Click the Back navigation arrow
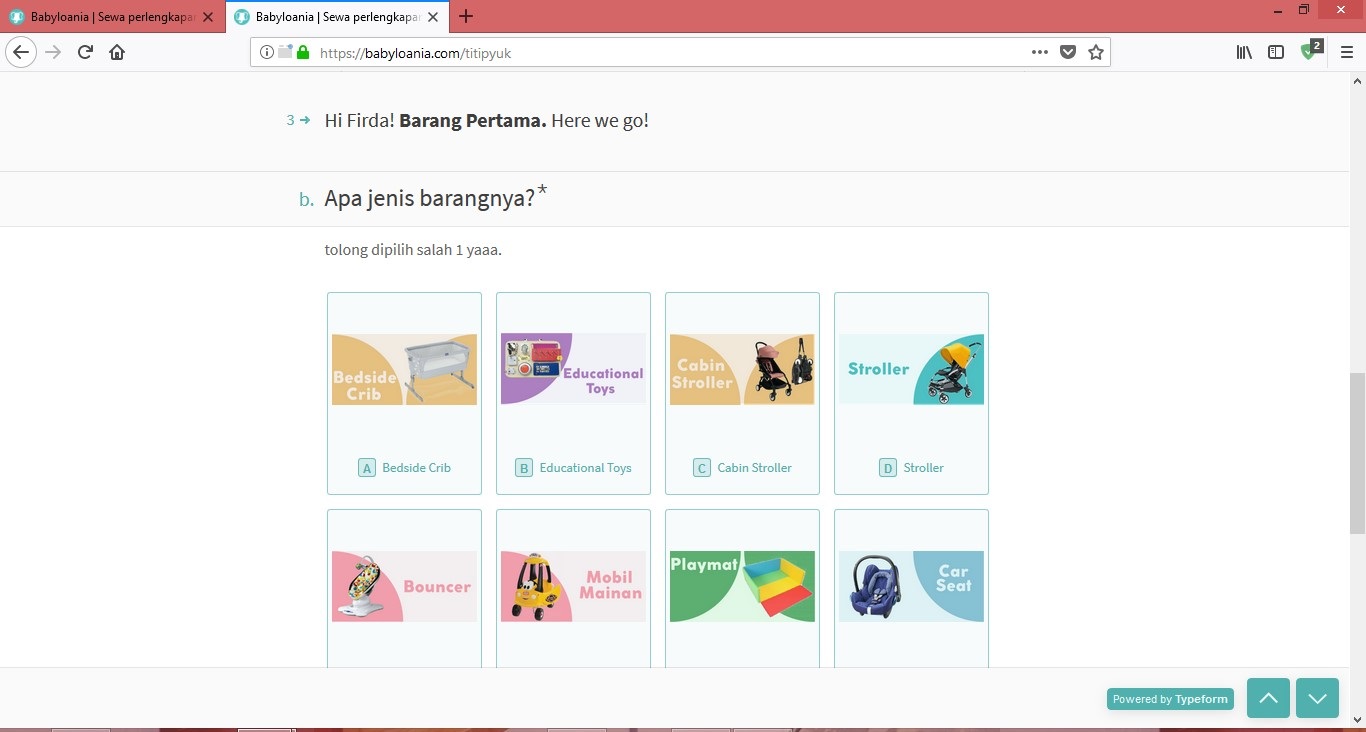This screenshot has width=1366, height=732. click(21, 53)
